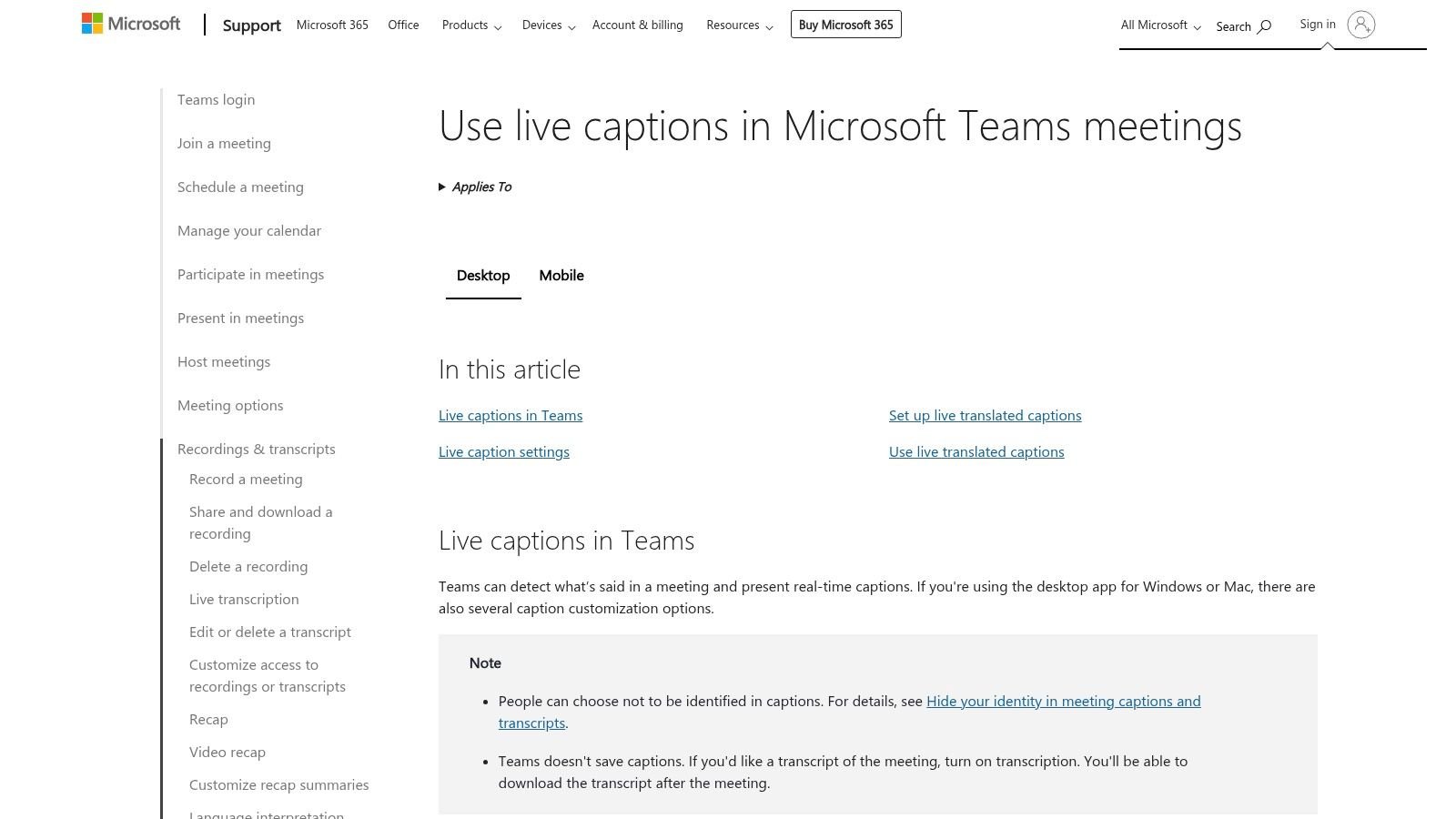This screenshot has height=819, width=1456.
Task: Select Host meetings in sidebar
Action: 224,362
